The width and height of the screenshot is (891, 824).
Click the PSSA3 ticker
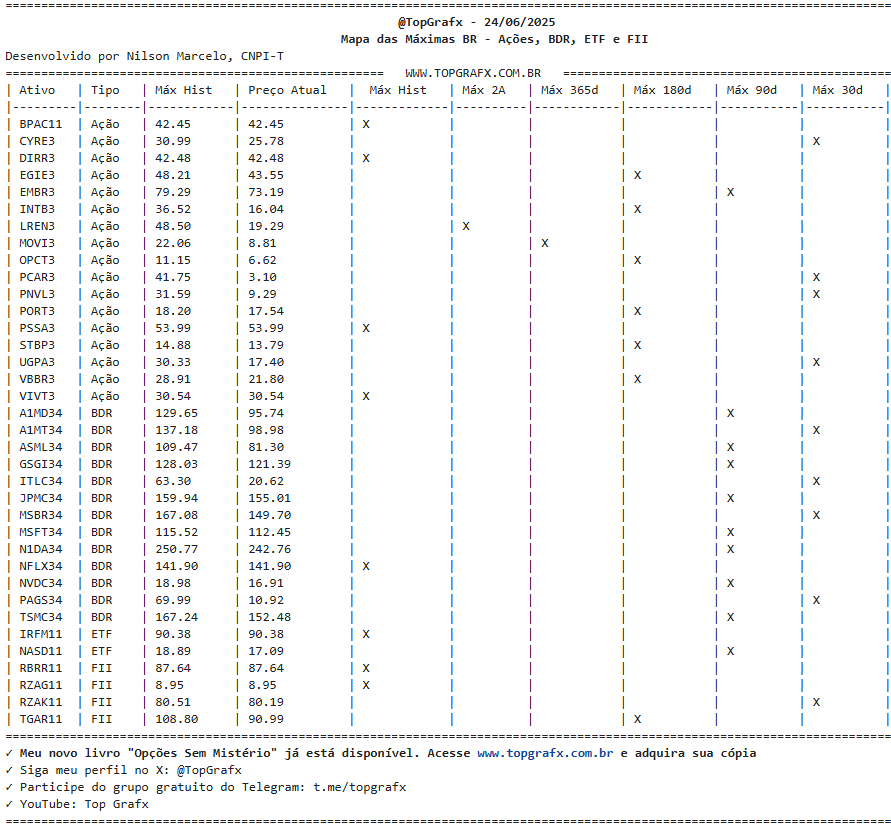coord(37,328)
